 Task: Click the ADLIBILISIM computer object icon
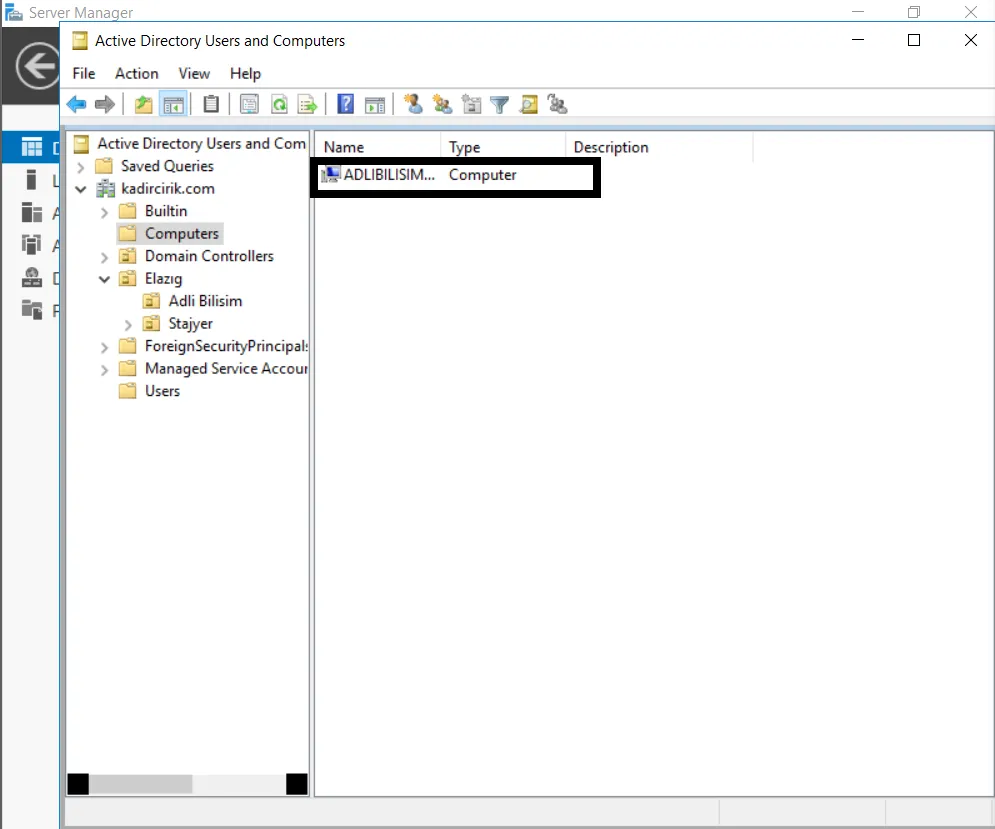[330, 175]
